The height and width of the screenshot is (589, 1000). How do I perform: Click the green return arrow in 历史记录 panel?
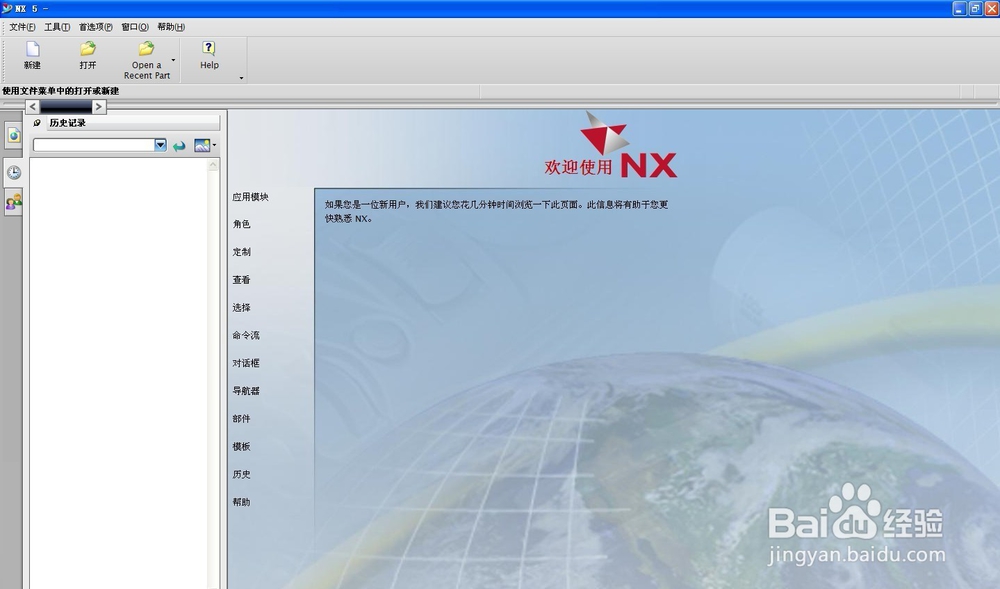[179, 145]
